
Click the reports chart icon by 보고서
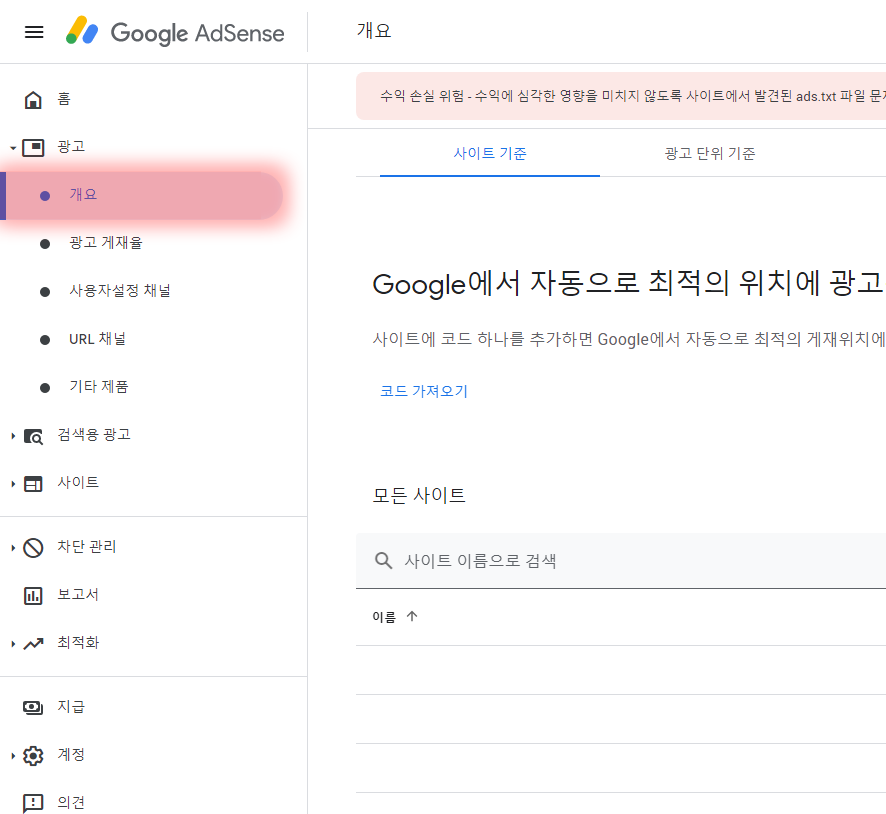(x=33, y=595)
